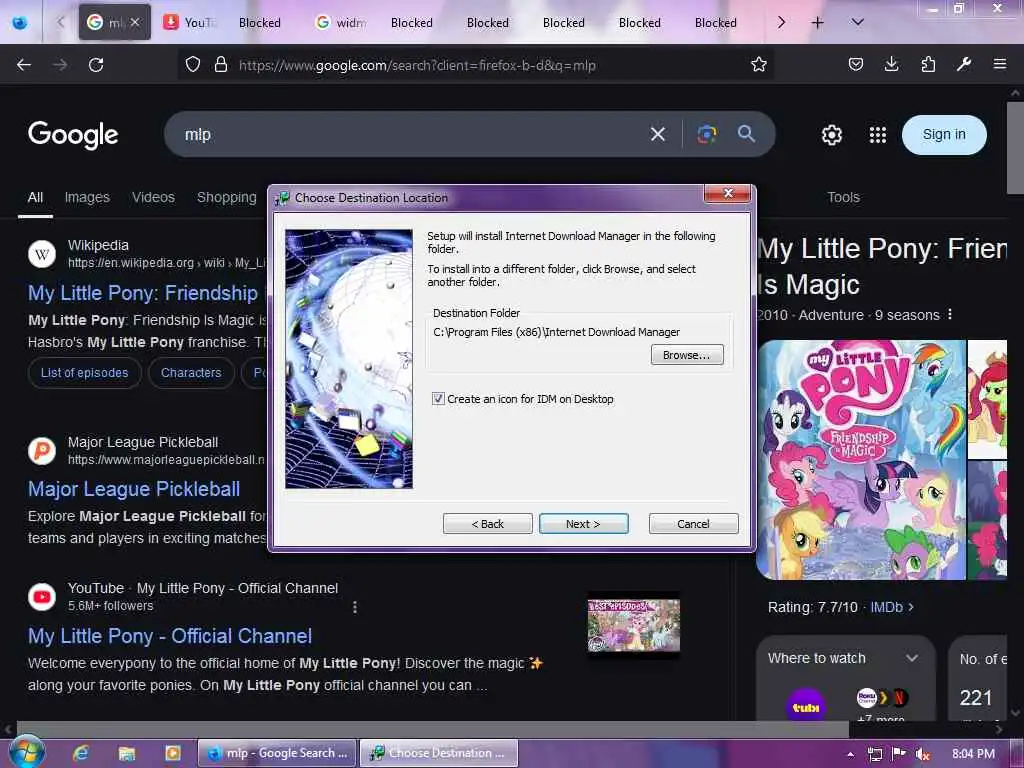Open the tracking protection shield icon
Image resolution: width=1024 pixels, height=768 pixels.
click(193, 65)
